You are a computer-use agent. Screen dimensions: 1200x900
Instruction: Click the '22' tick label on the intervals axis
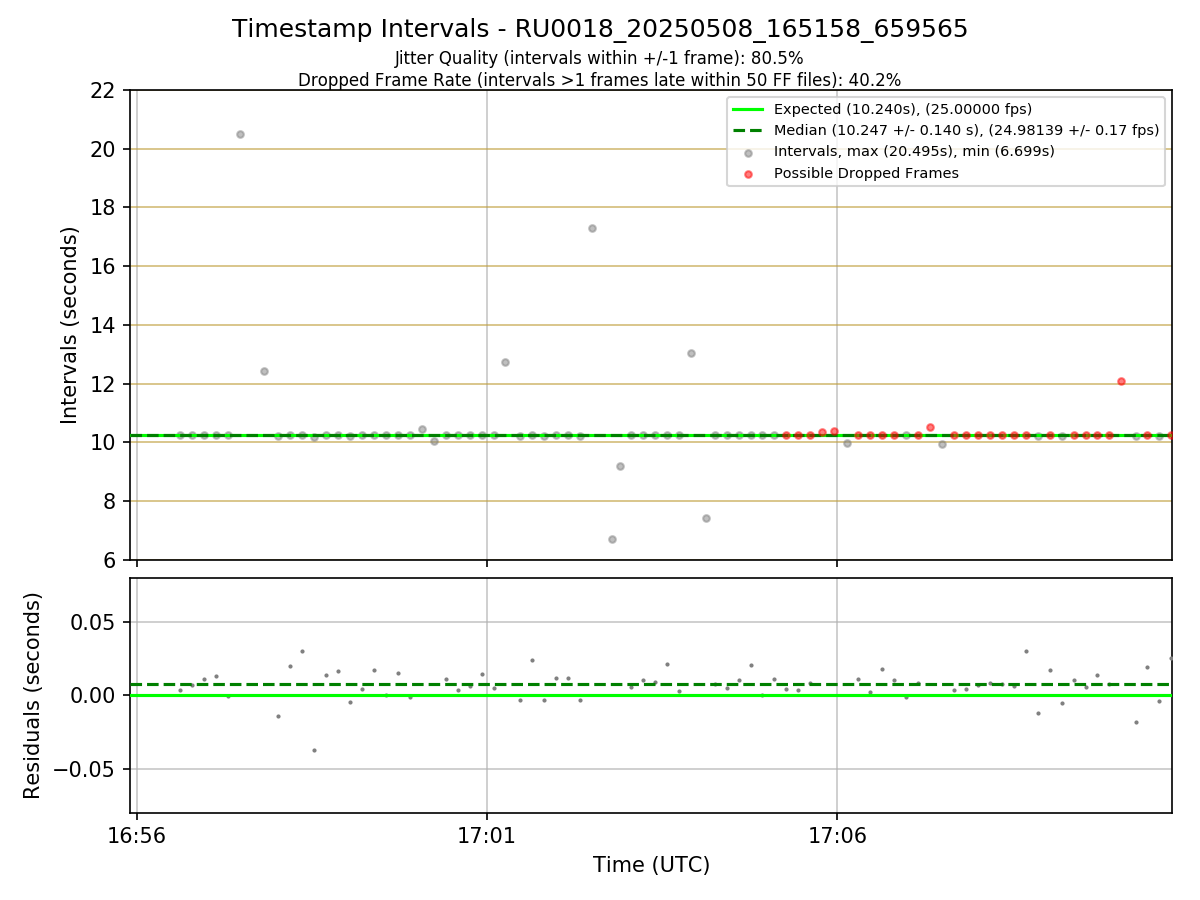[x=103, y=91]
